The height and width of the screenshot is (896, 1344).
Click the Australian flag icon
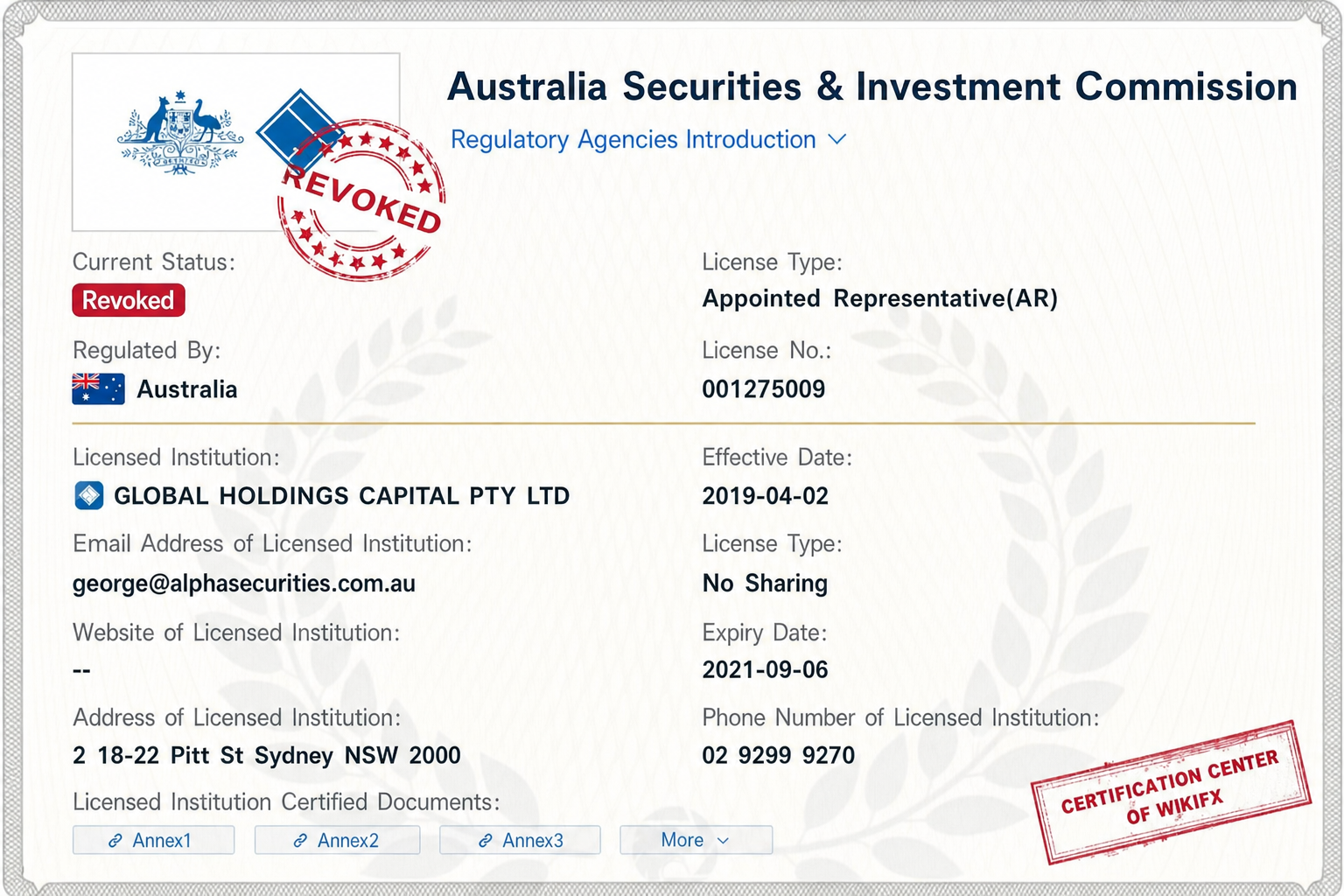click(x=98, y=388)
